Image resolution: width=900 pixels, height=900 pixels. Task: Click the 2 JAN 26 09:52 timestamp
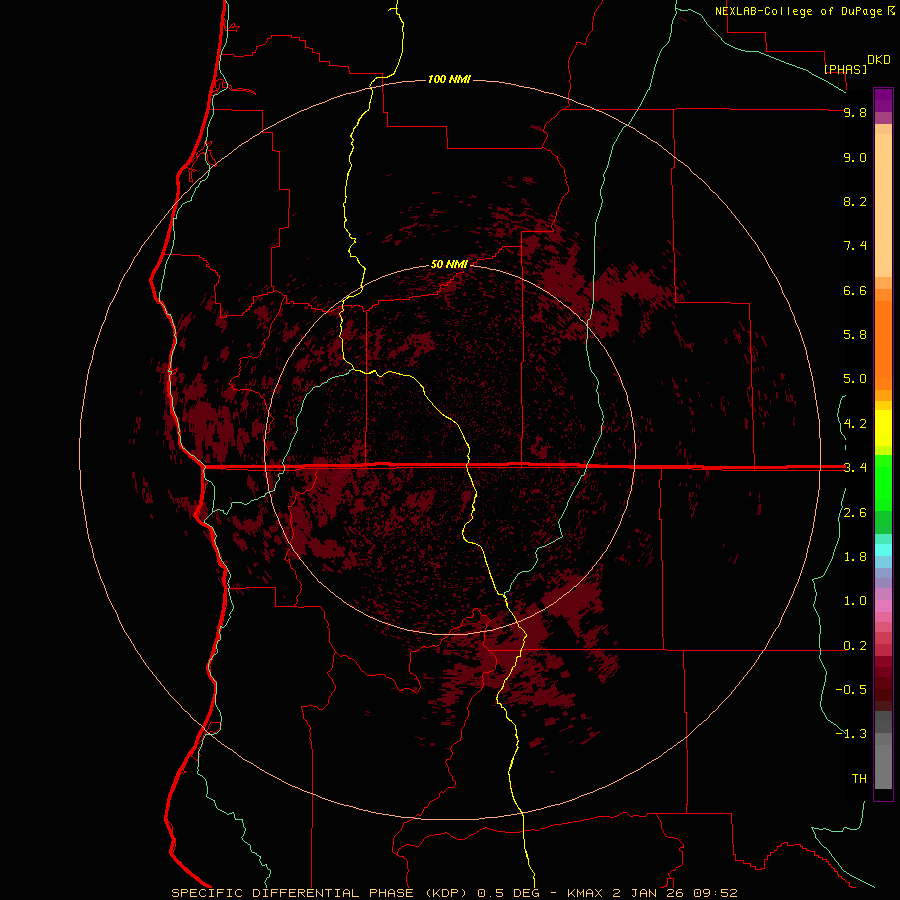pyautogui.click(x=674, y=893)
